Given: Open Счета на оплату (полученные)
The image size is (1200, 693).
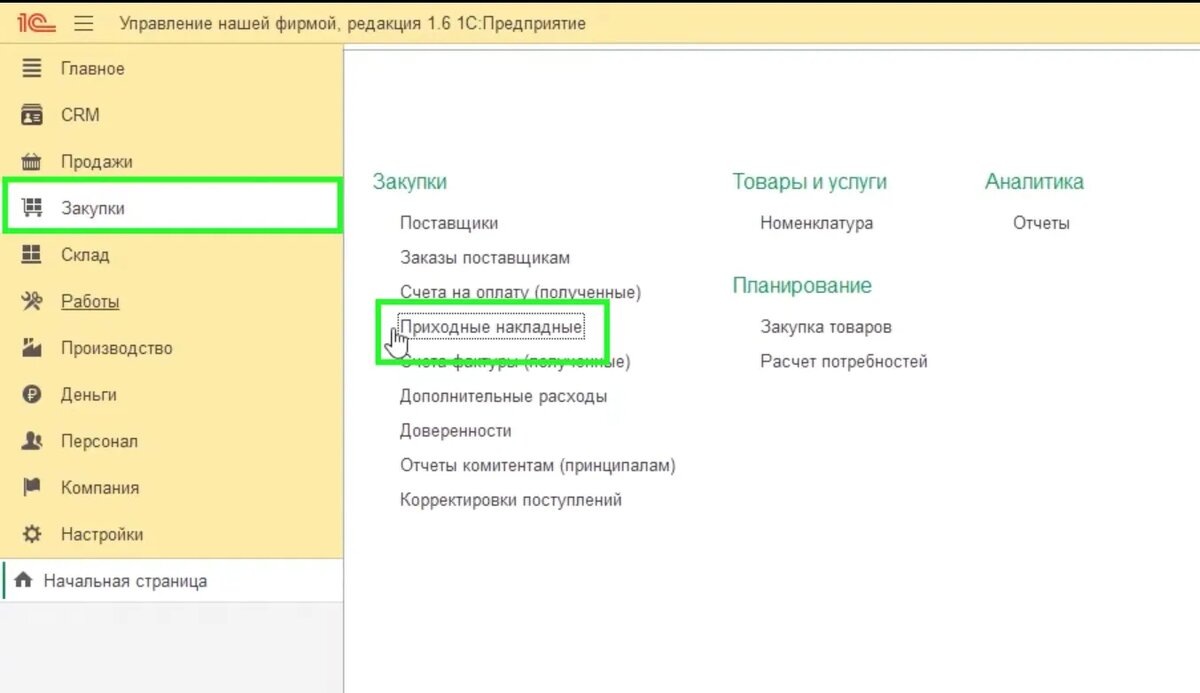Looking at the screenshot, I should (x=520, y=292).
